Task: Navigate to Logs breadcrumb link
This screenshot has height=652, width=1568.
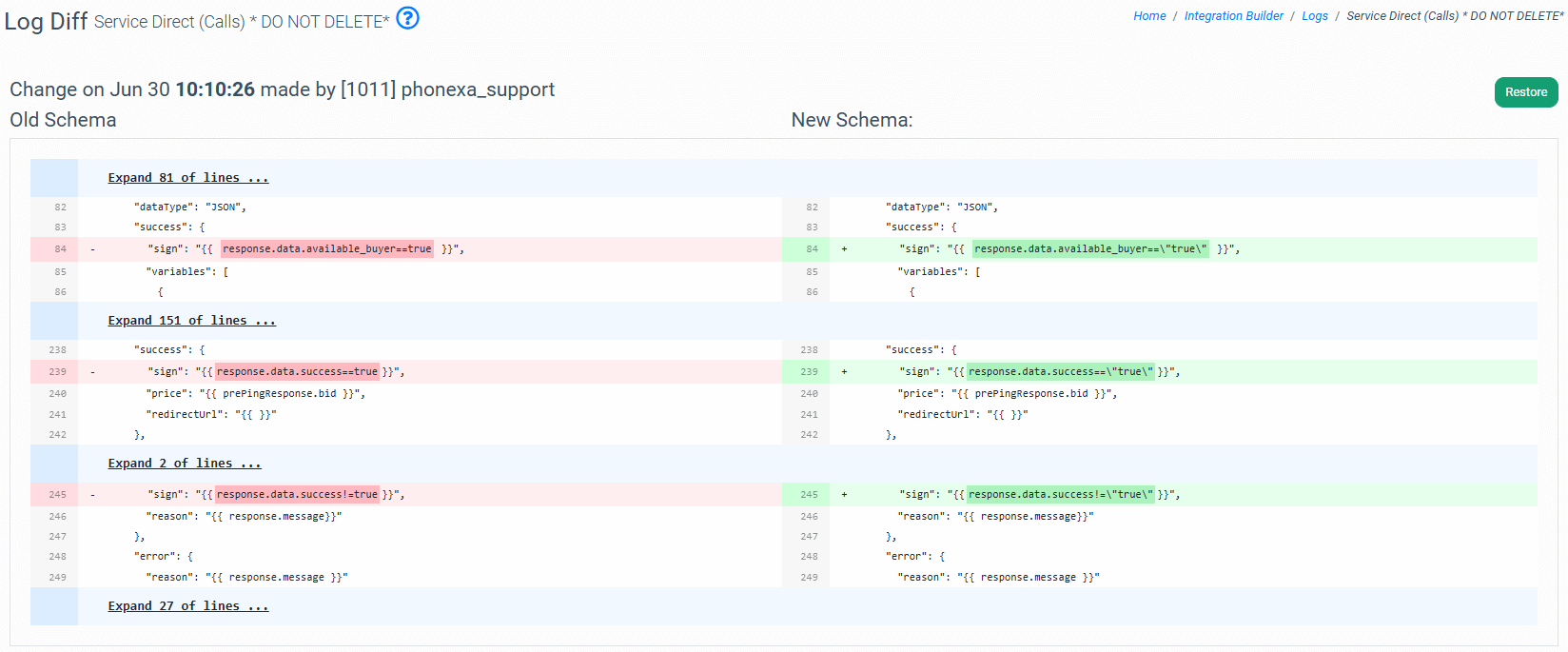Action: click(x=1314, y=16)
